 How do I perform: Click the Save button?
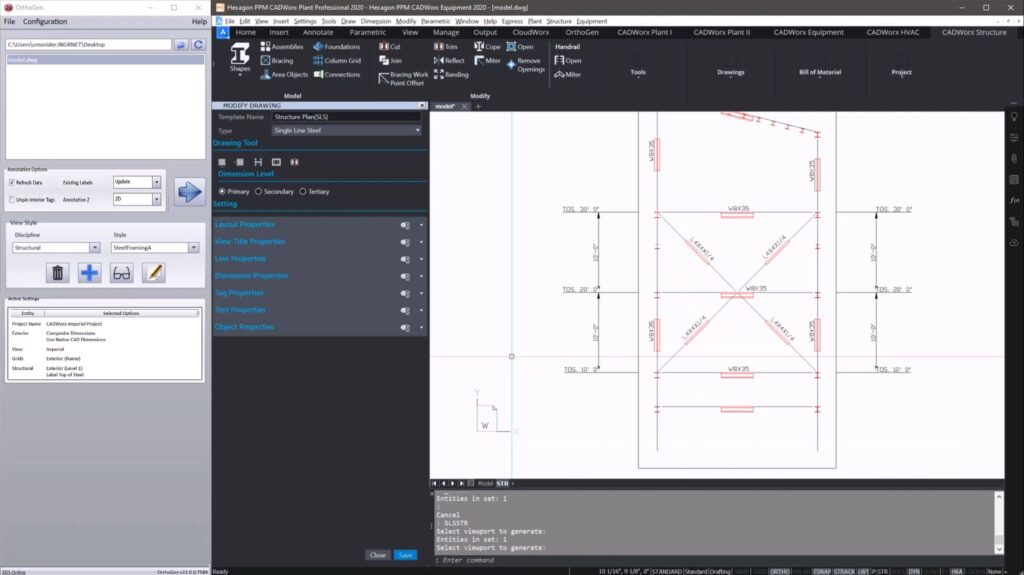click(x=405, y=555)
